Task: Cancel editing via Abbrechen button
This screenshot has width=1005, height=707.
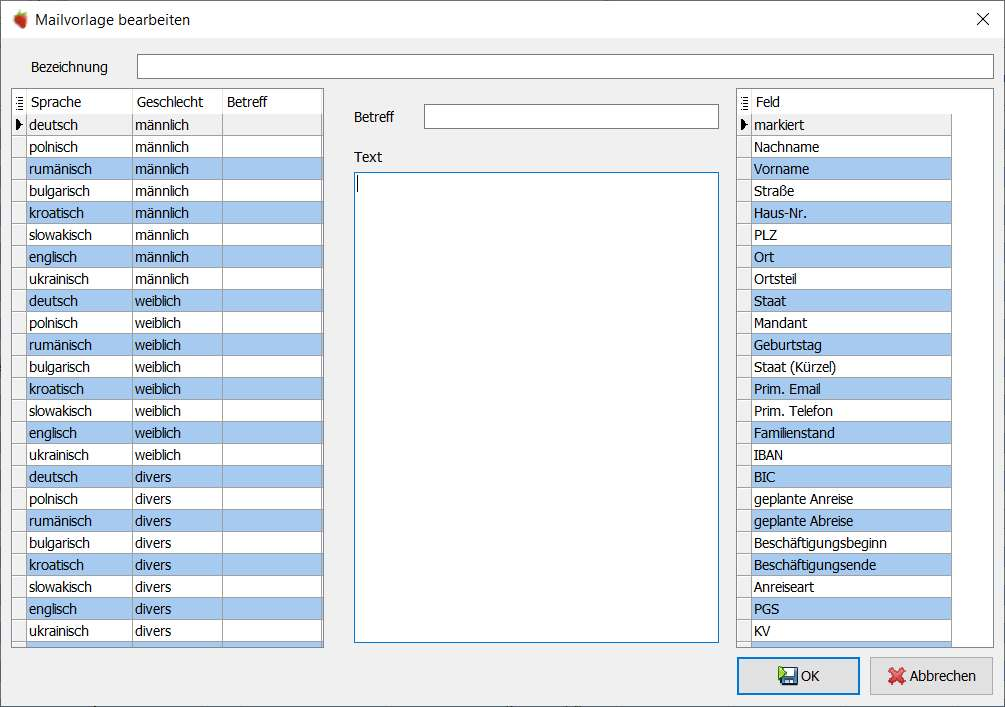Action: [931, 676]
